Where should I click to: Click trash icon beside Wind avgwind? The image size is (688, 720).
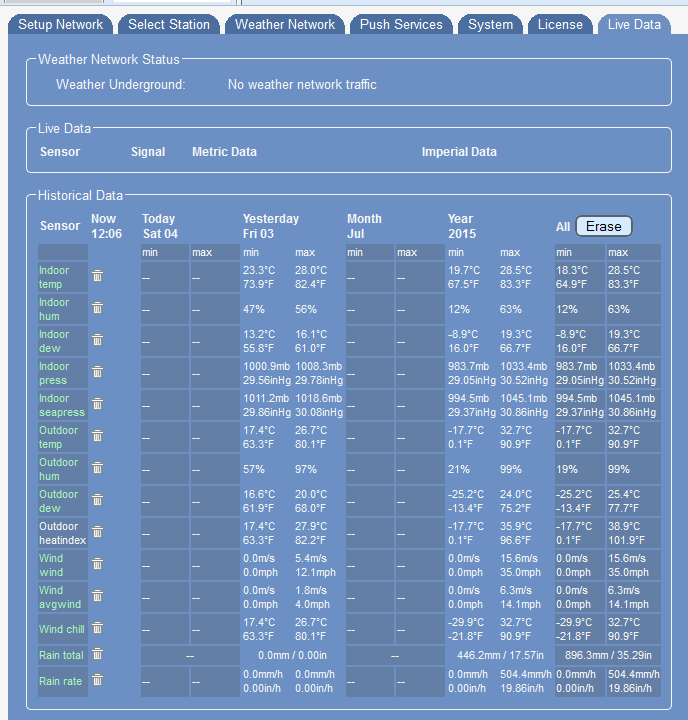pos(97,596)
